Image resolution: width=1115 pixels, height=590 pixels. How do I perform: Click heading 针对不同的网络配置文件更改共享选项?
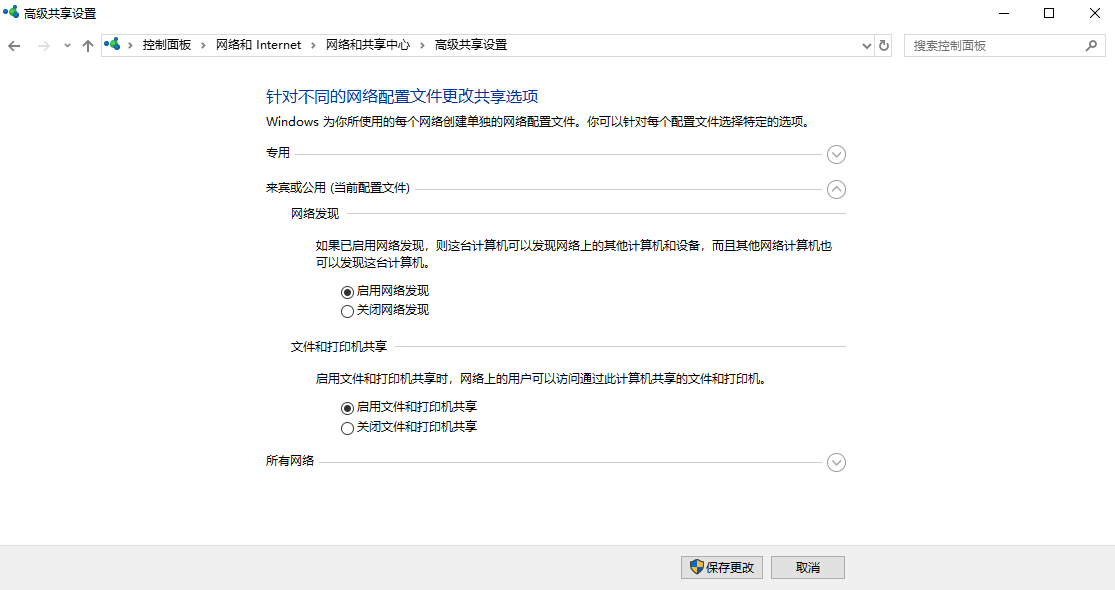pos(402,97)
